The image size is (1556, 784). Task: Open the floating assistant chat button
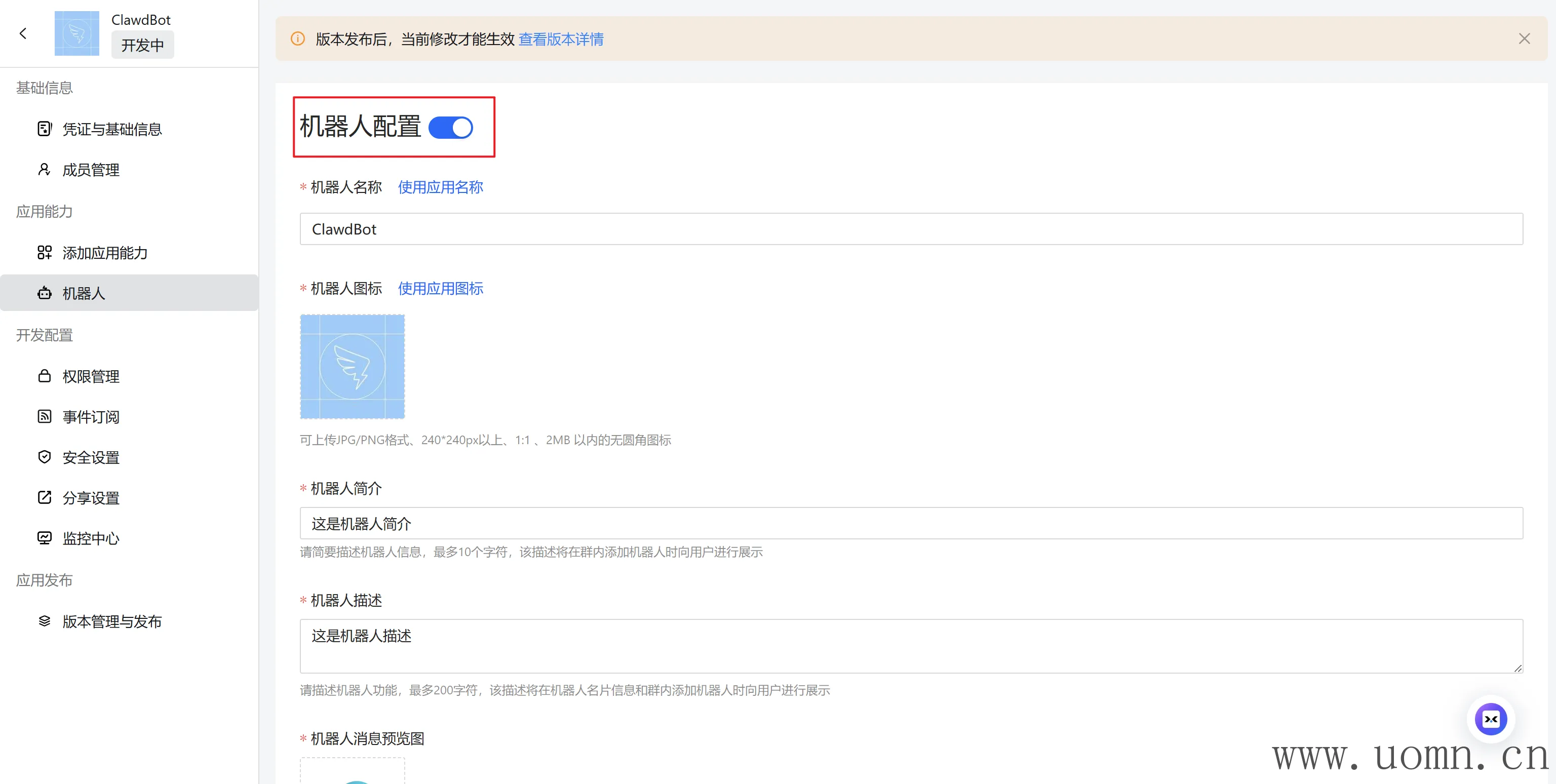(1490, 719)
